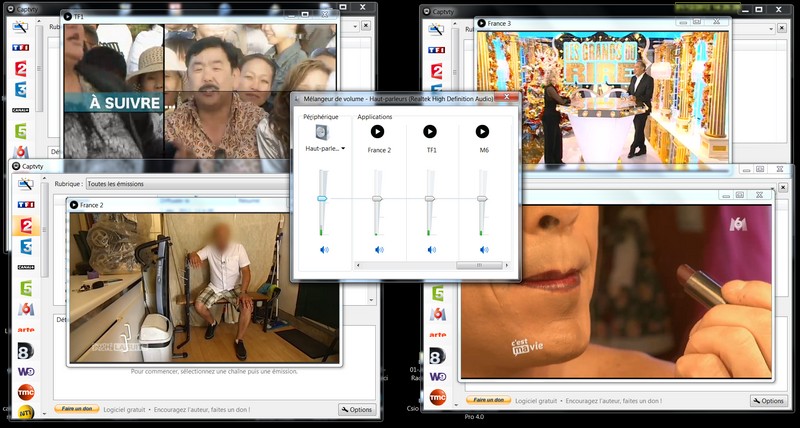800x428 pixels.
Task: Click M6 volume slider in mixer
Action: [482, 198]
